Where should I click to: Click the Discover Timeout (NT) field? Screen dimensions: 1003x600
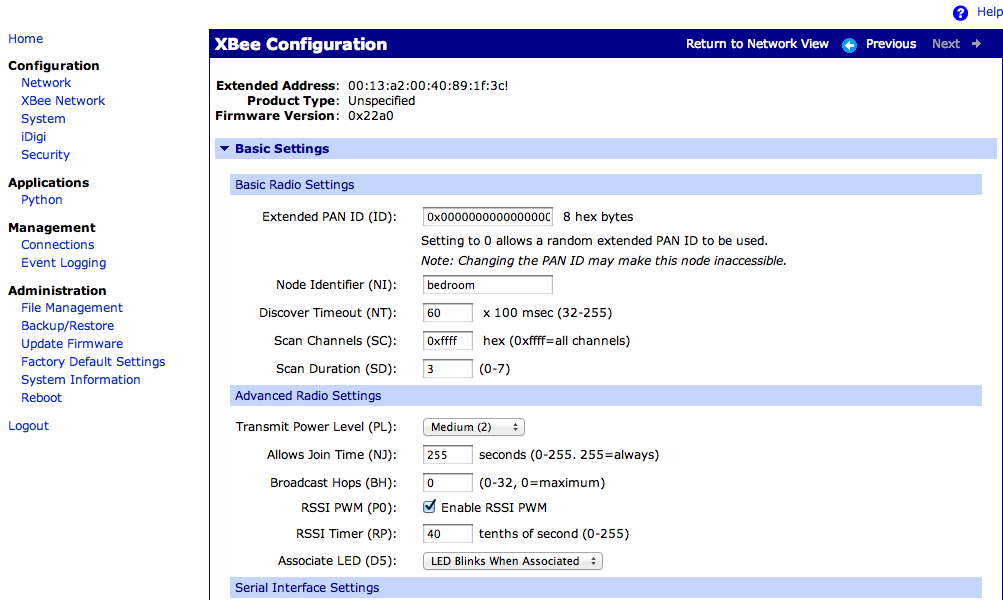point(447,313)
